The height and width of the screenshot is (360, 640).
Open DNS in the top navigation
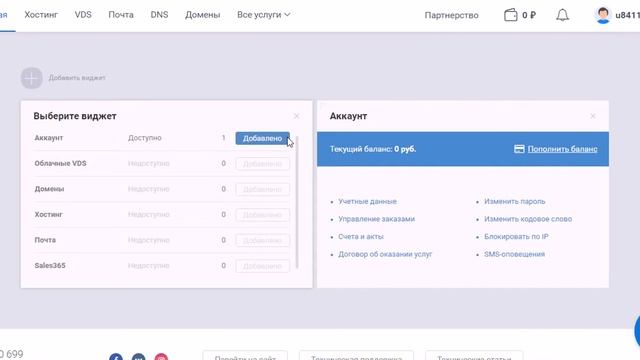[159, 15]
